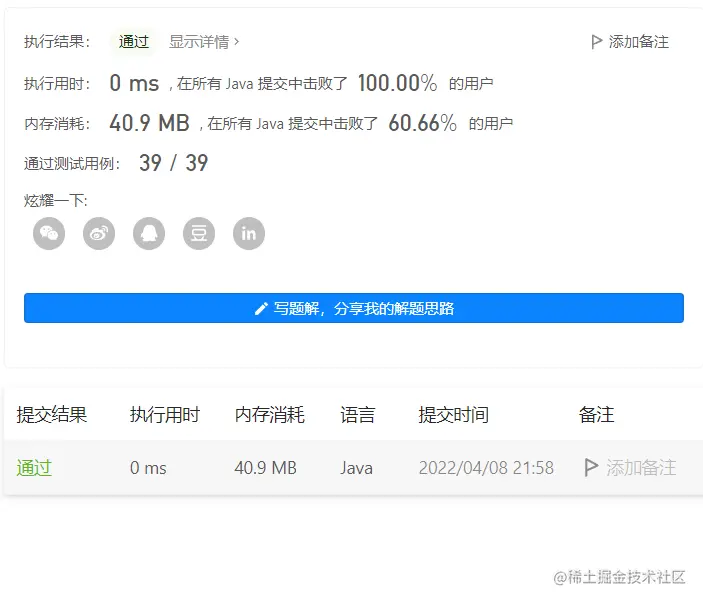
Task: Click the 39 / 39 test cases value
Action: (x=174, y=163)
